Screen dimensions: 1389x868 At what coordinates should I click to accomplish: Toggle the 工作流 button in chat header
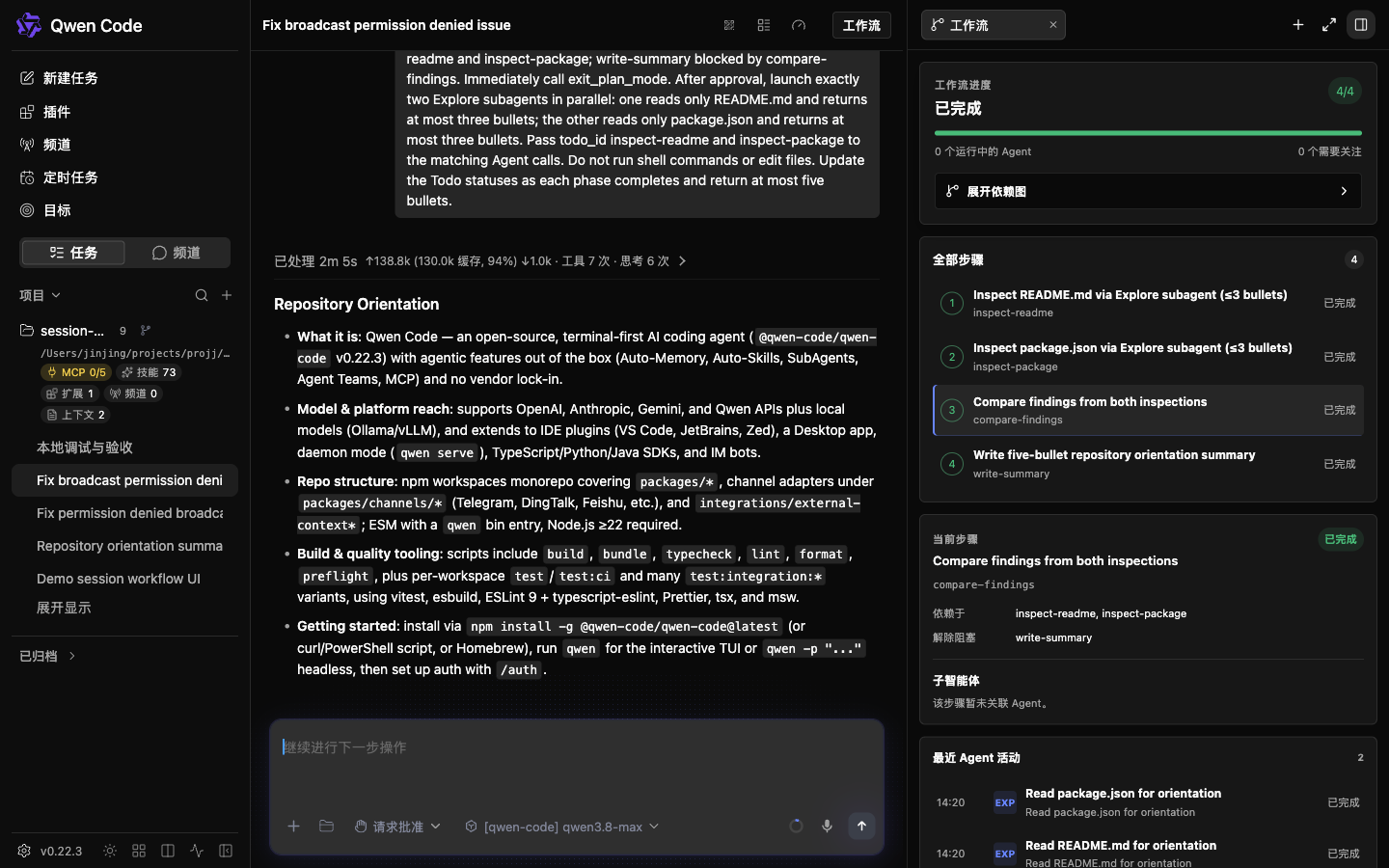tap(861, 25)
